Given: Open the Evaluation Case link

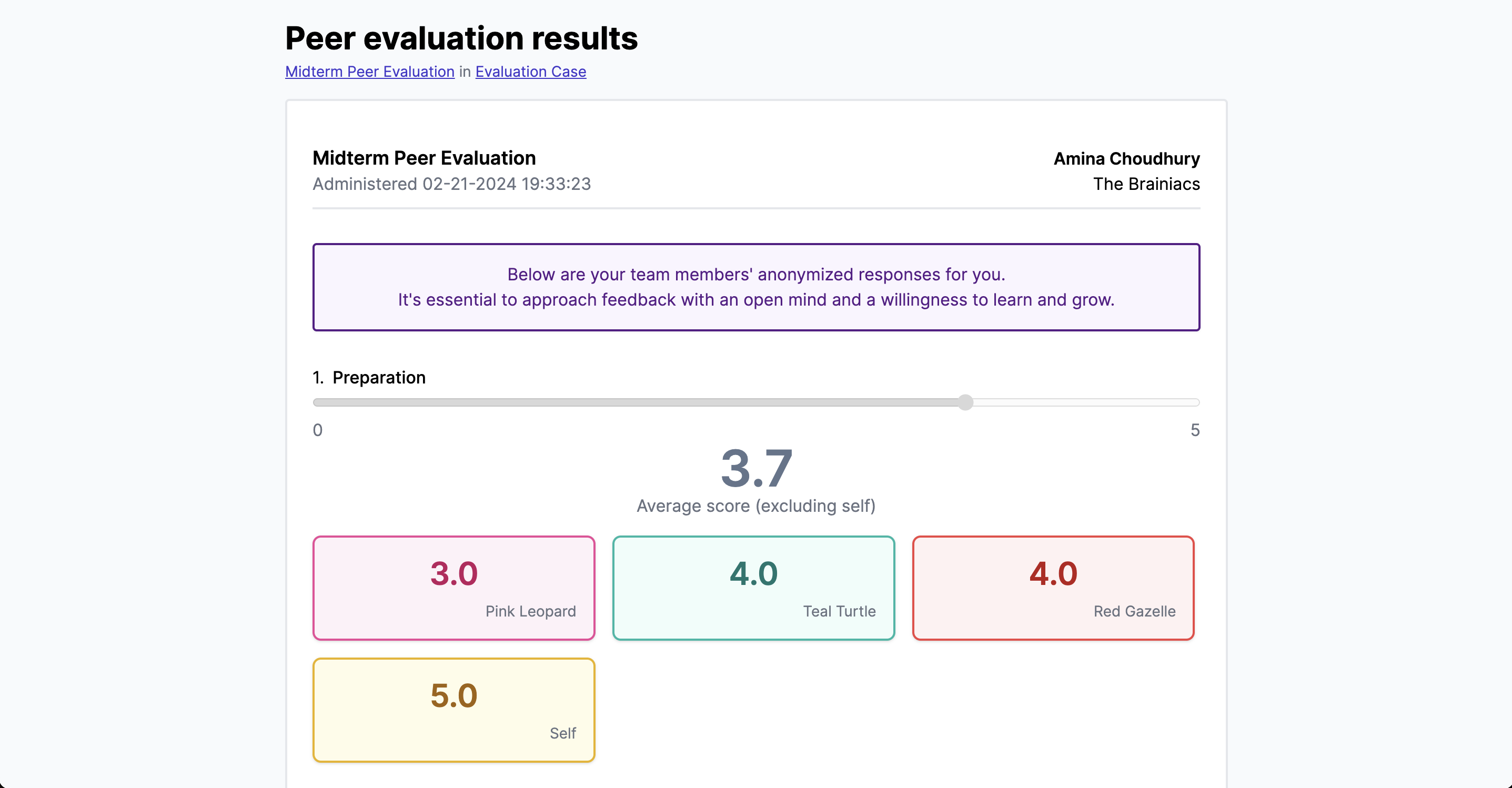Looking at the screenshot, I should click(531, 72).
